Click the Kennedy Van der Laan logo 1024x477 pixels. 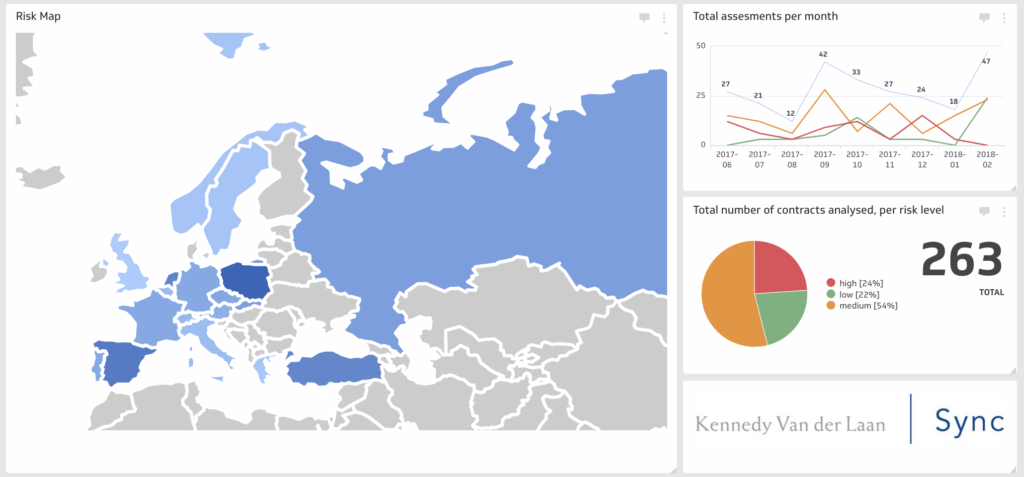tap(790, 424)
